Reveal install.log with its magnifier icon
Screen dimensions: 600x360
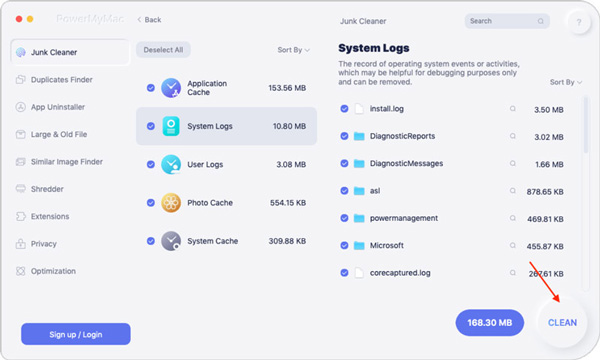pyautogui.click(x=512, y=109)
